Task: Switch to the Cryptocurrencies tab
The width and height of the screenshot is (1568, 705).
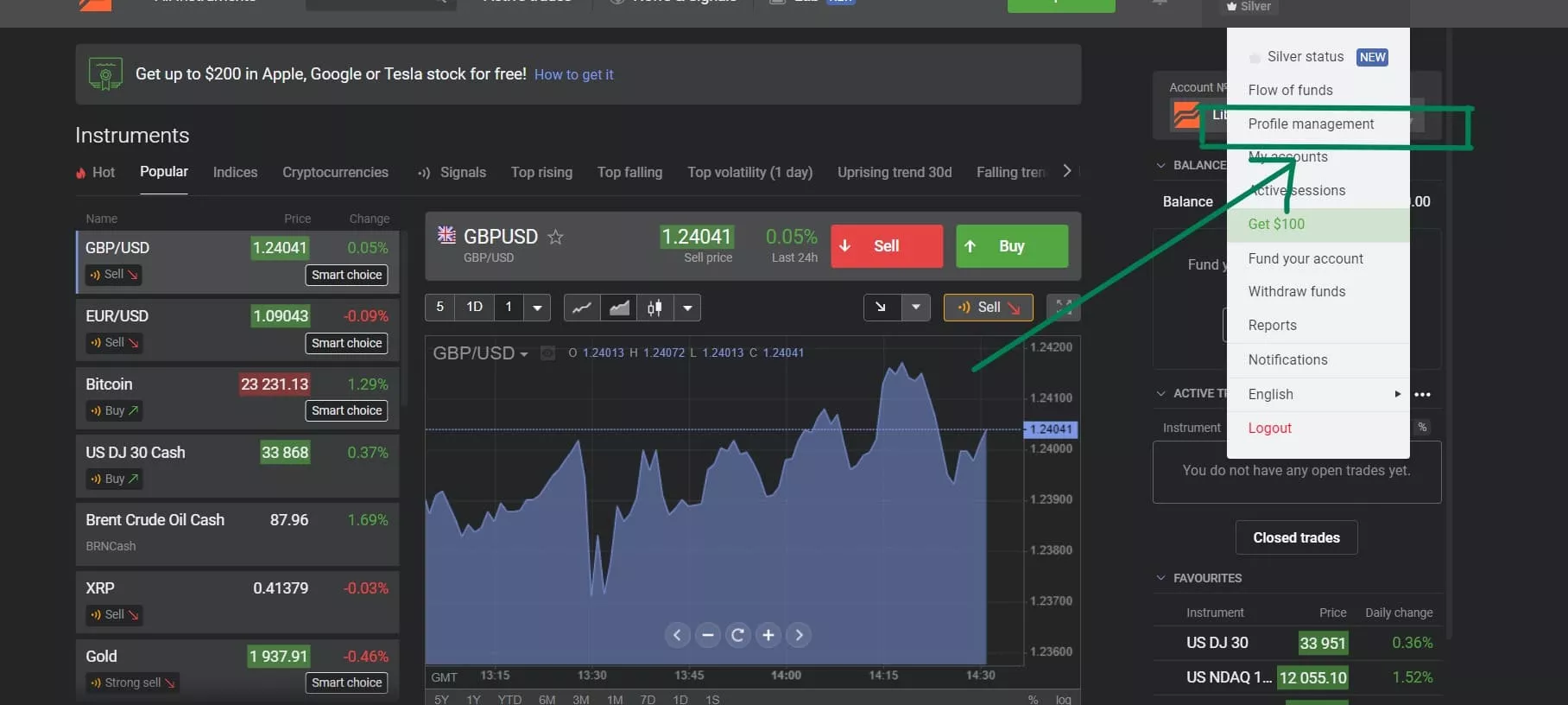Action: [335, 172]
